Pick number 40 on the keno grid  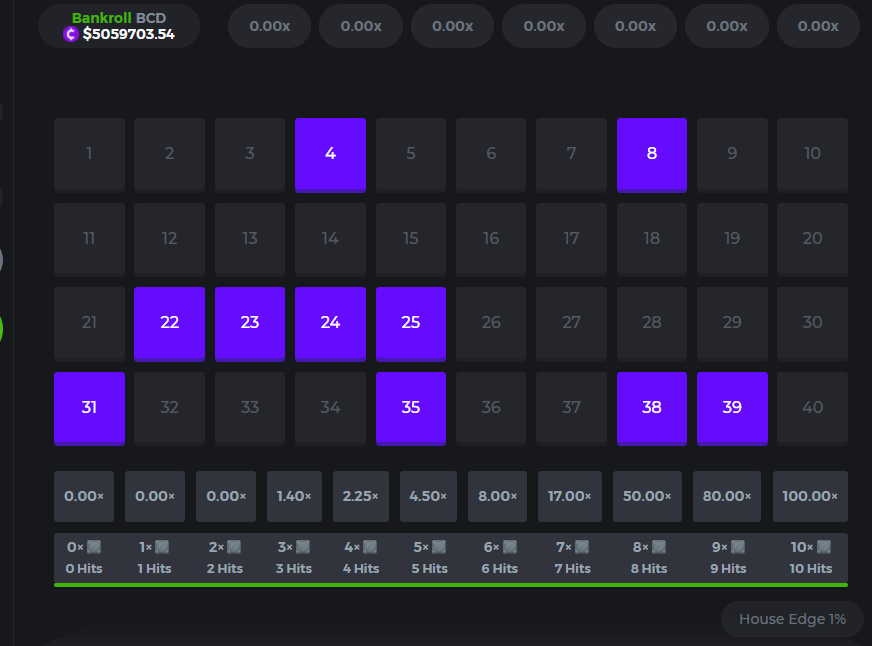point(812,408)
